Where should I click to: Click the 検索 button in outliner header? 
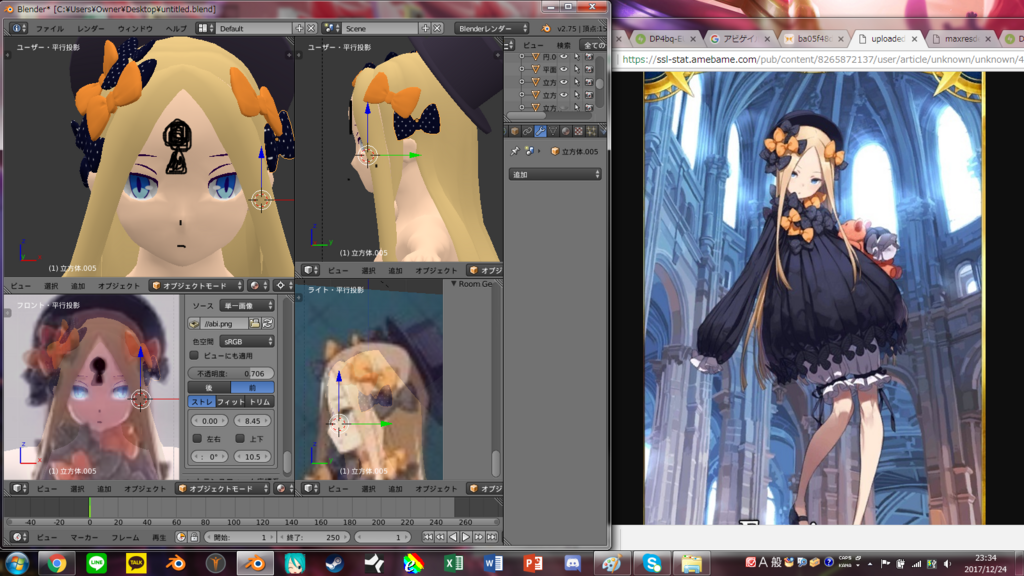pos(564,45)
